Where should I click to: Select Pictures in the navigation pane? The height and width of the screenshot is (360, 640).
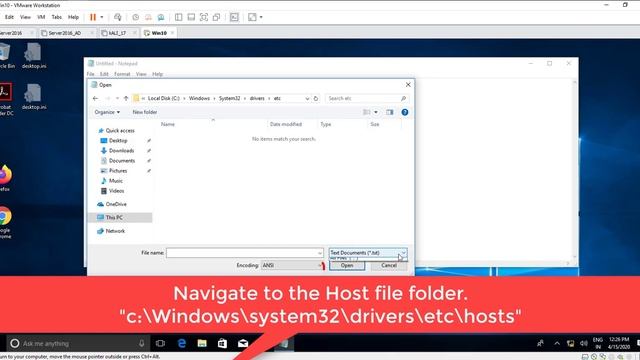(118, 171)
